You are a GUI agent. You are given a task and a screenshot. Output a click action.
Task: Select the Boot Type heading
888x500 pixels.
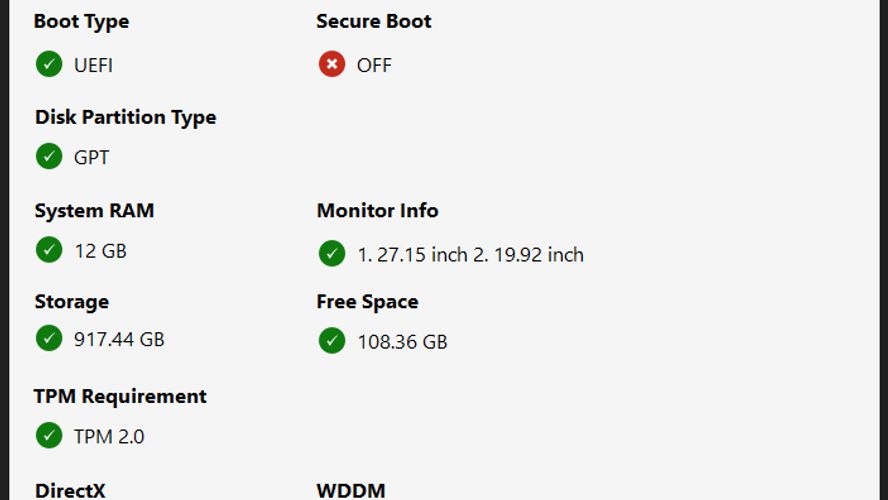click(81, 21)
